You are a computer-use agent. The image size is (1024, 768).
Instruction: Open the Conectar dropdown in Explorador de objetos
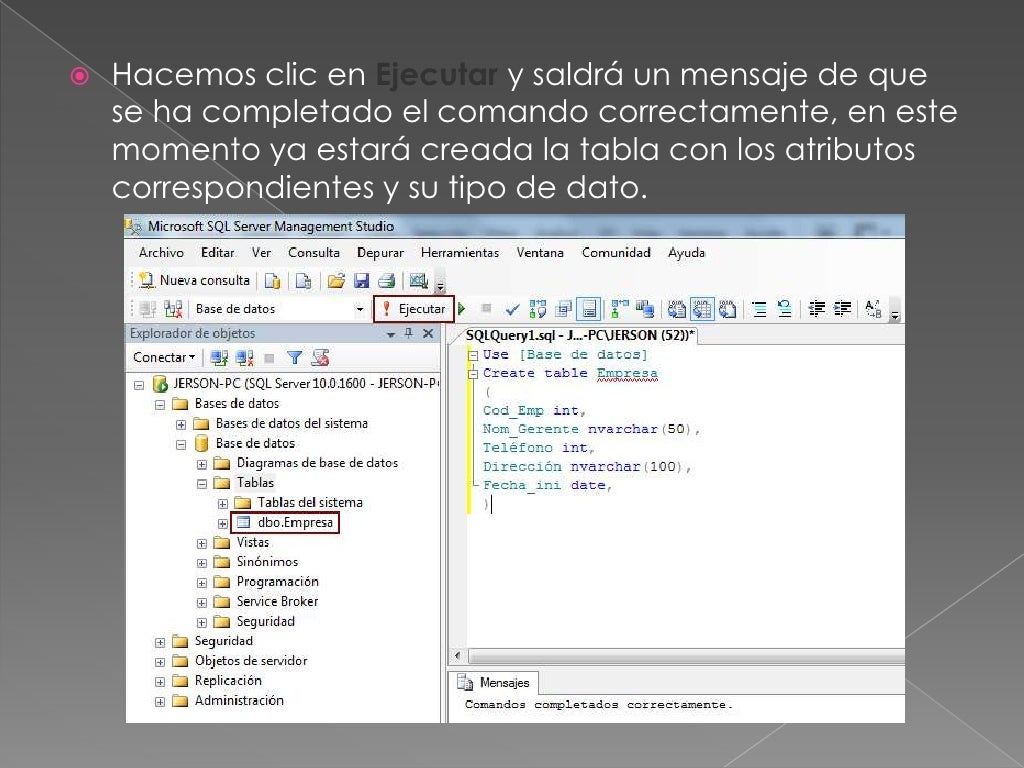164,357
